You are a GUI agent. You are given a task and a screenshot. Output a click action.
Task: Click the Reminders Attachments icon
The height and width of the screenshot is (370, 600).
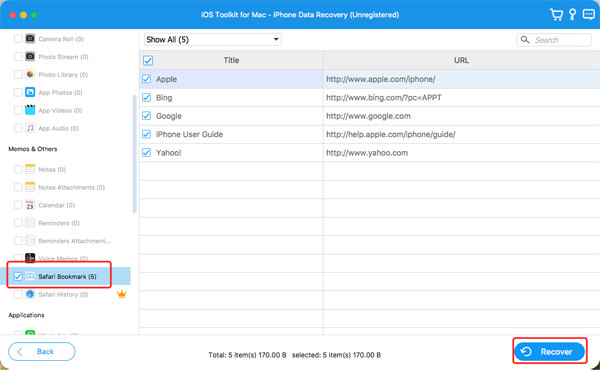point(30,240)
